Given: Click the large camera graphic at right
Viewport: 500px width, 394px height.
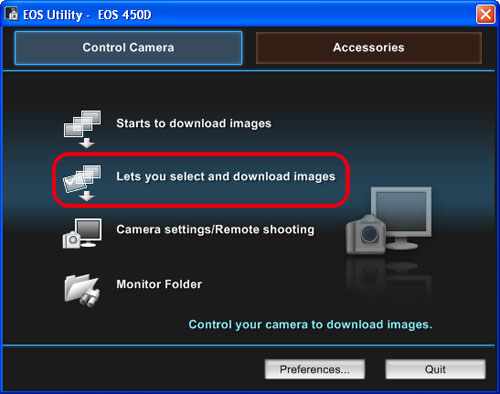Looking at the screenshot, I should [x=366, y=234].
